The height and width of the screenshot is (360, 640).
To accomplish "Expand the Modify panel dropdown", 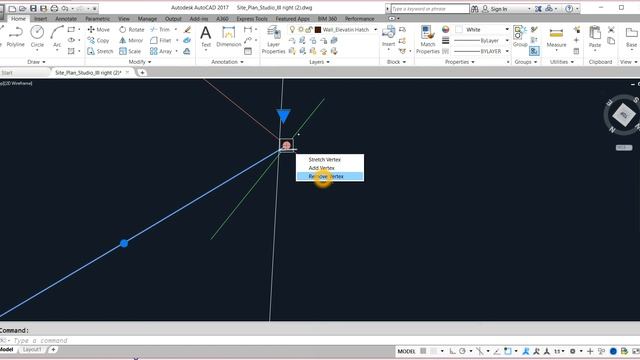I will click(x=140, y=62).
